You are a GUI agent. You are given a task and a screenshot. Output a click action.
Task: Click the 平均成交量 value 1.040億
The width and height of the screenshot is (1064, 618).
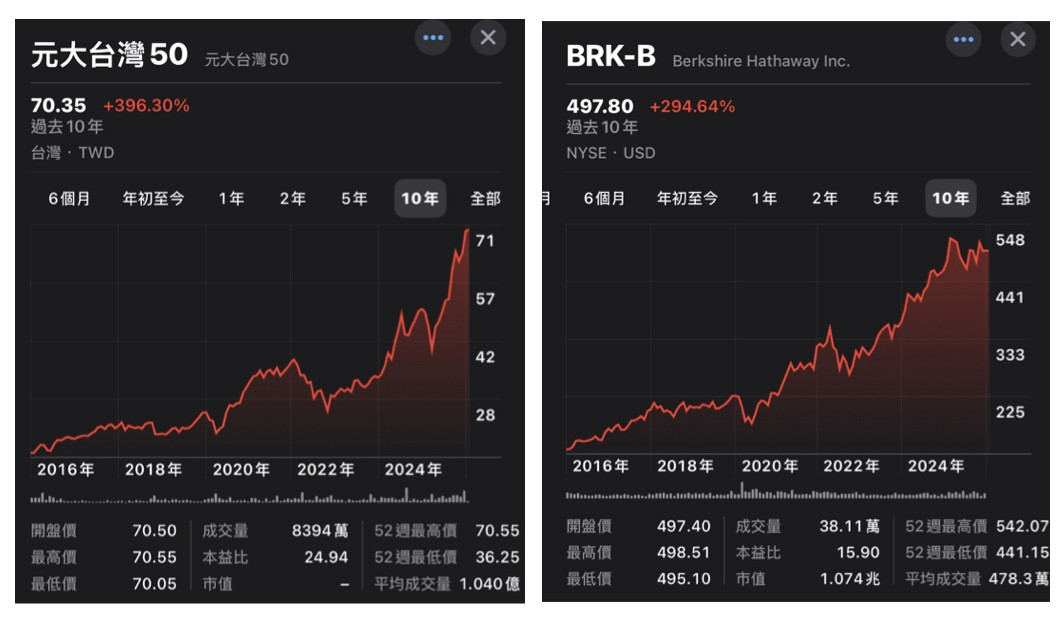pyautogui.click(x=489, y=583)
